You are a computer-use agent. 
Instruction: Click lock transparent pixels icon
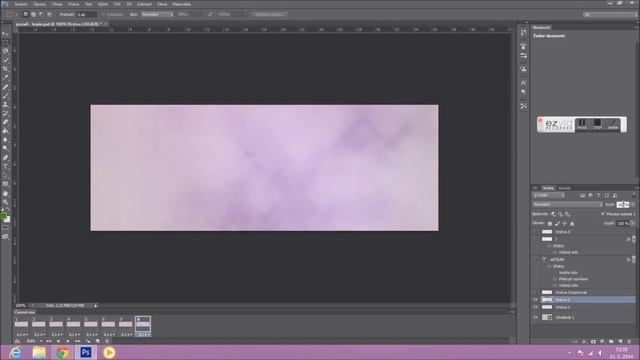pyautogui.click(x=550, y=224)
